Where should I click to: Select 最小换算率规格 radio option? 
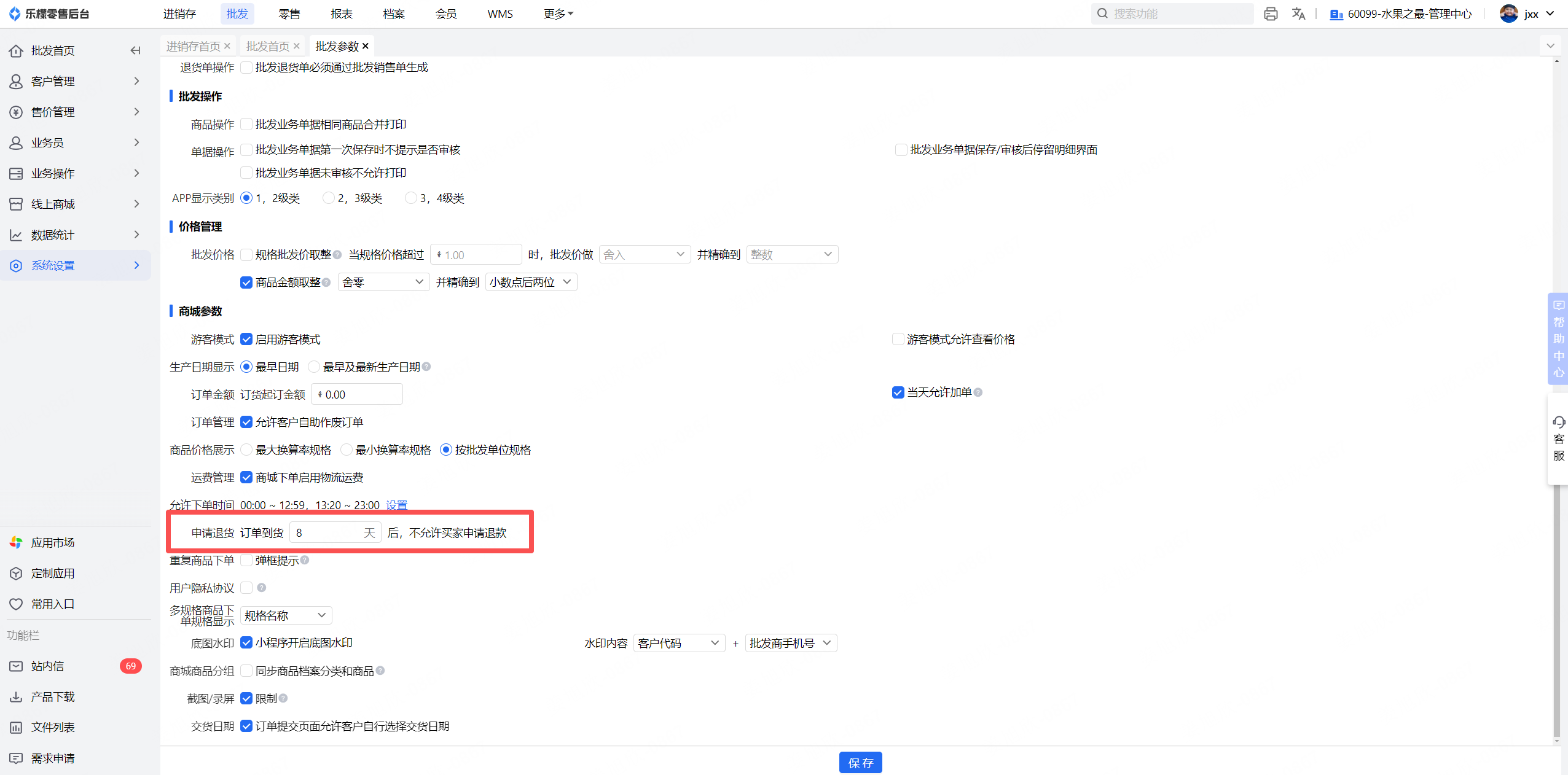tap(347, 450)
